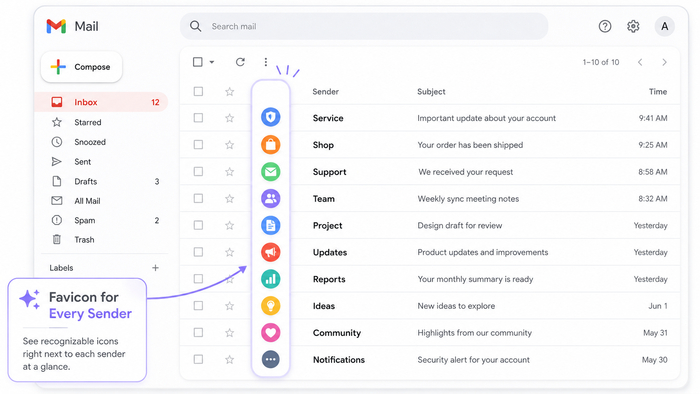Open email 'Your monthly summary is ready'
700x394 pixels.
tap(475, 279)
